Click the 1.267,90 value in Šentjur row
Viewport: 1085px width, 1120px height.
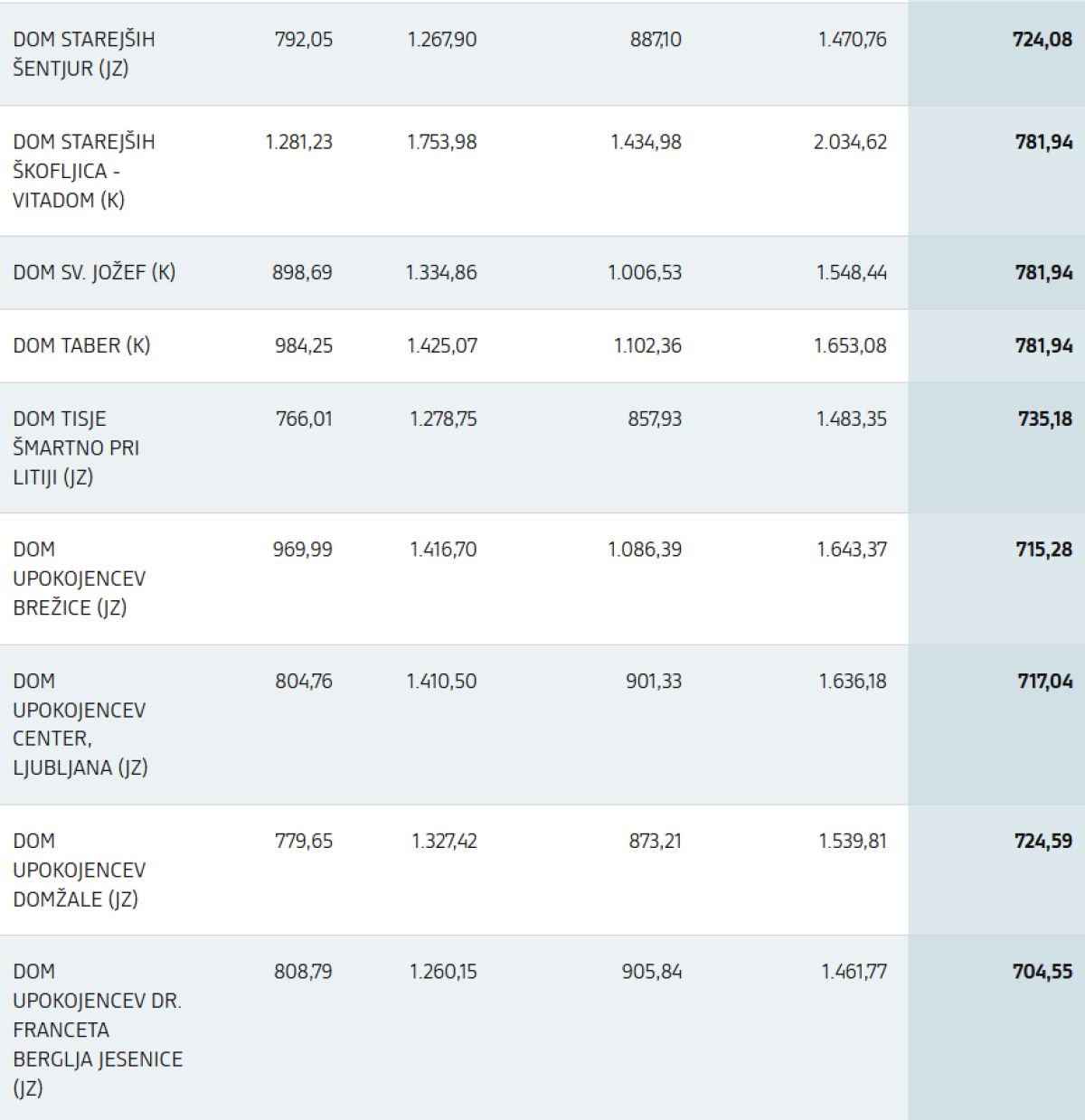coord(441,40)
